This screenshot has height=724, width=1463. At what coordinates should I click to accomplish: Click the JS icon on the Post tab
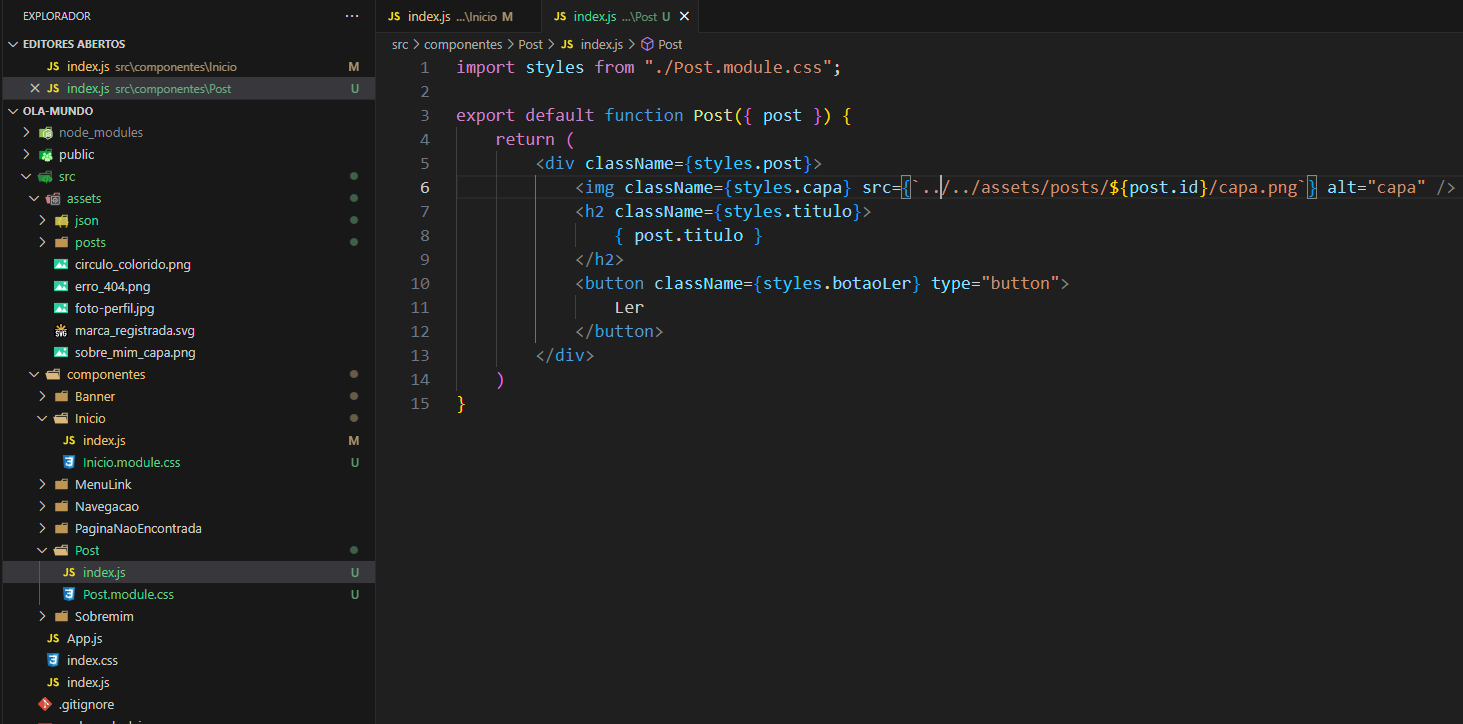coord(560,17)
